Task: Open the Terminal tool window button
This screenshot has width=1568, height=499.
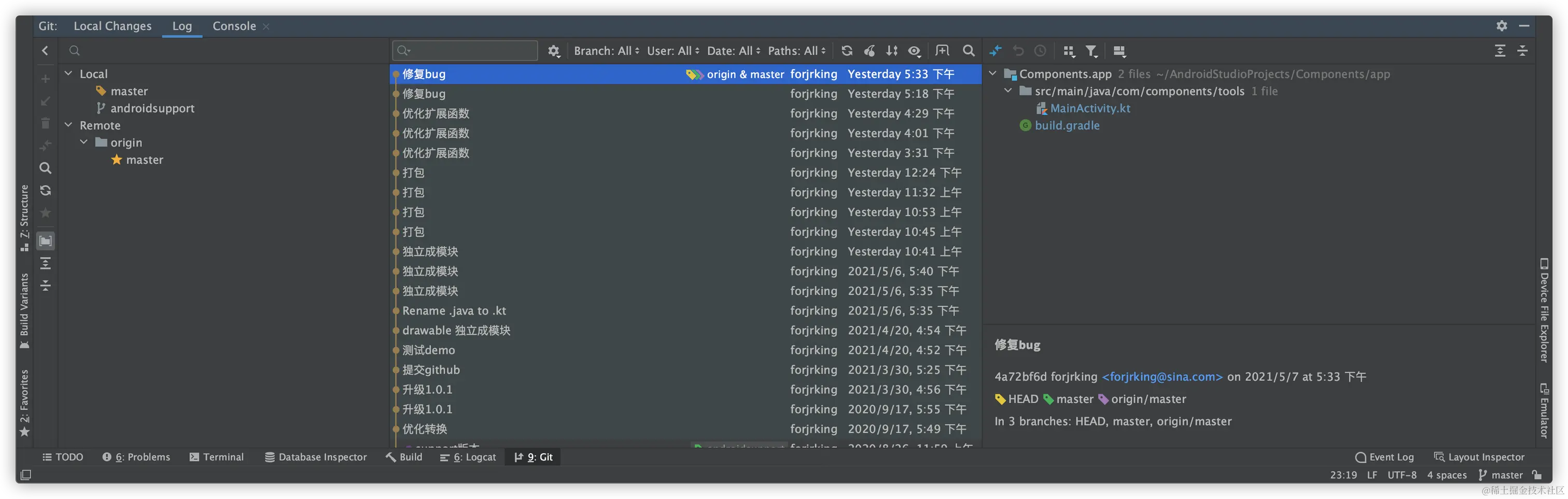Action: pyautogui.click(x=217, y=457)
